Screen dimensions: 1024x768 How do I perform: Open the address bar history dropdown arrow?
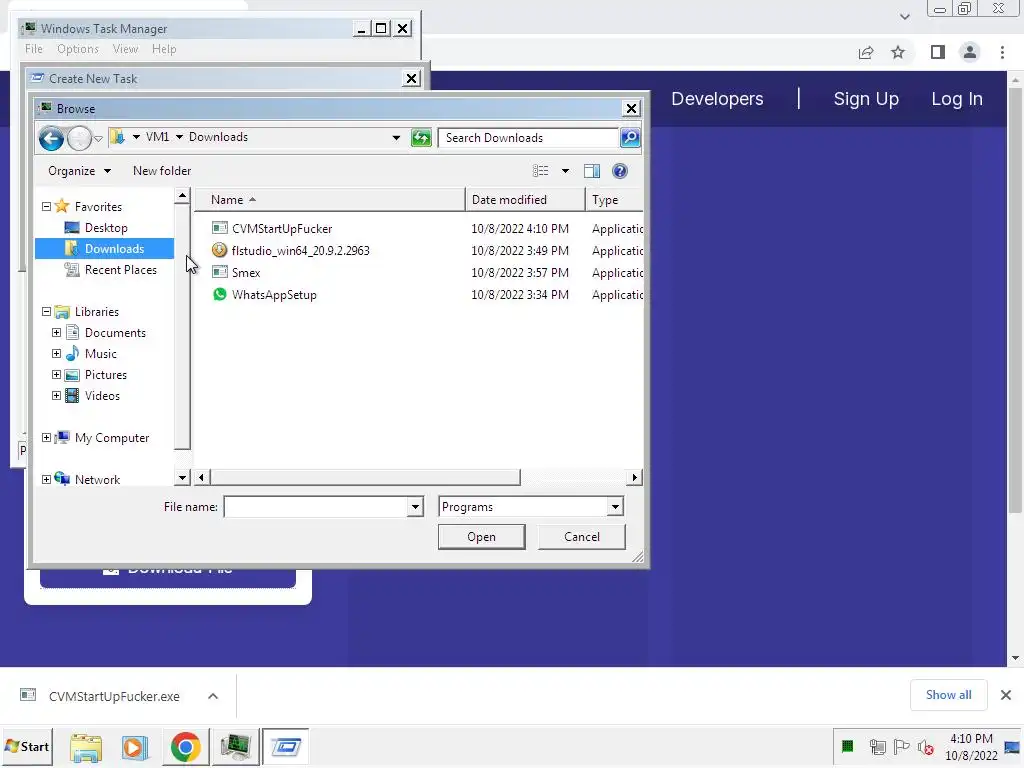(x=396, y=138)
